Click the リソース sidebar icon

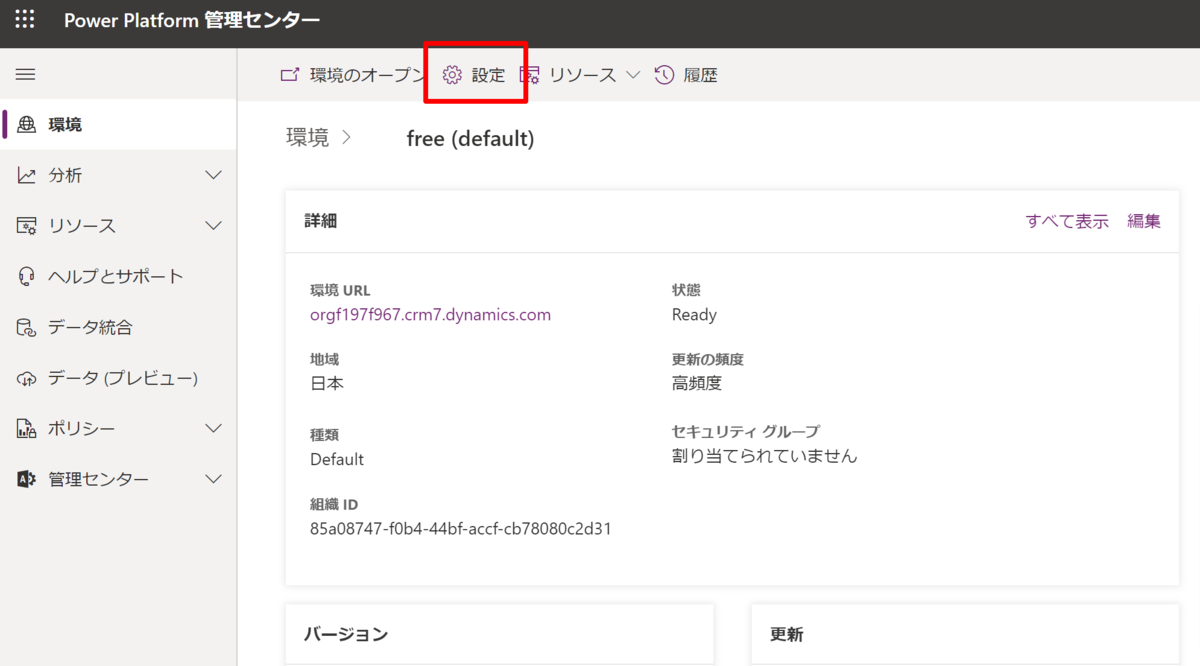tap(27, 226)
